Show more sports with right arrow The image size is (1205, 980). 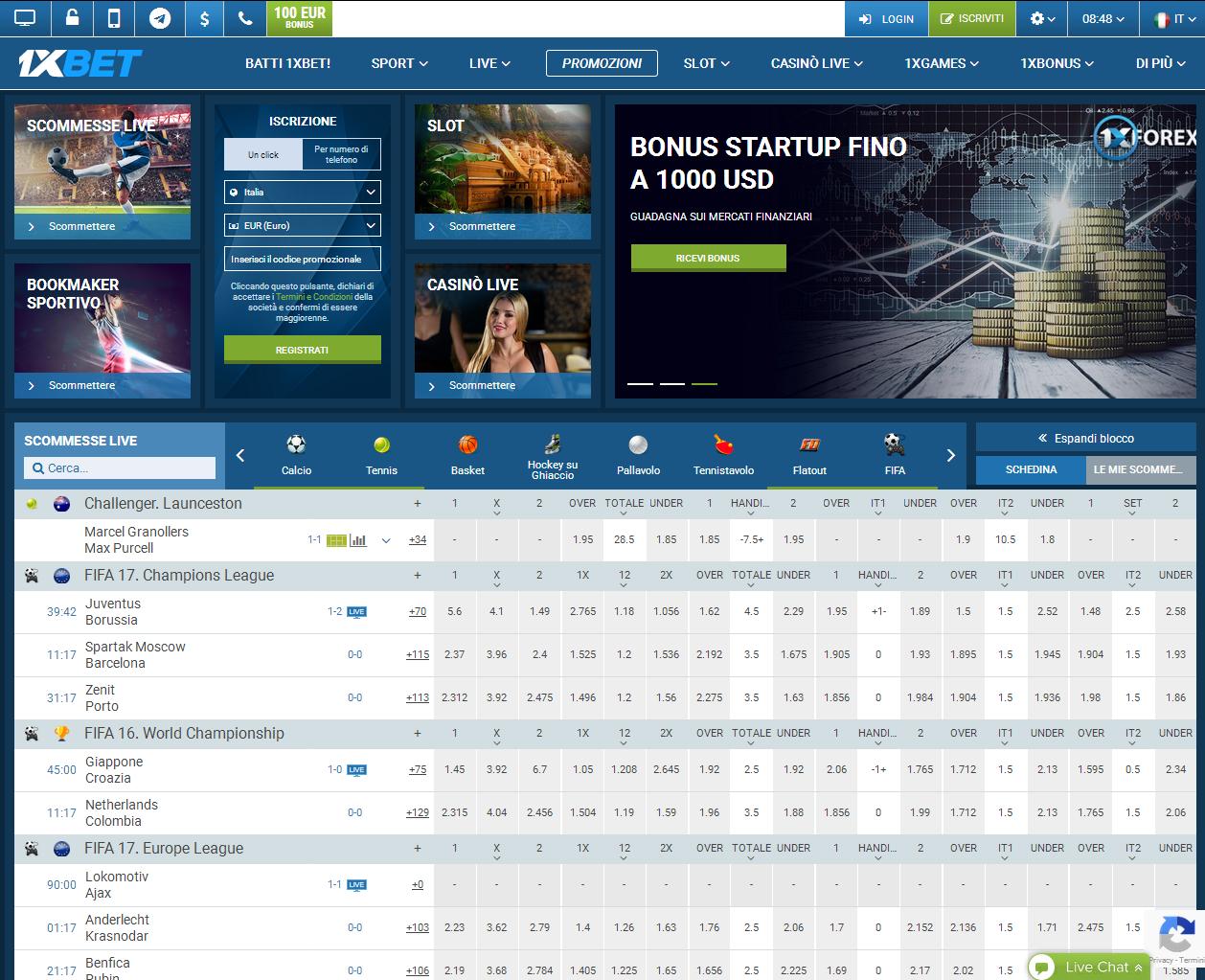tap(951, 455)
